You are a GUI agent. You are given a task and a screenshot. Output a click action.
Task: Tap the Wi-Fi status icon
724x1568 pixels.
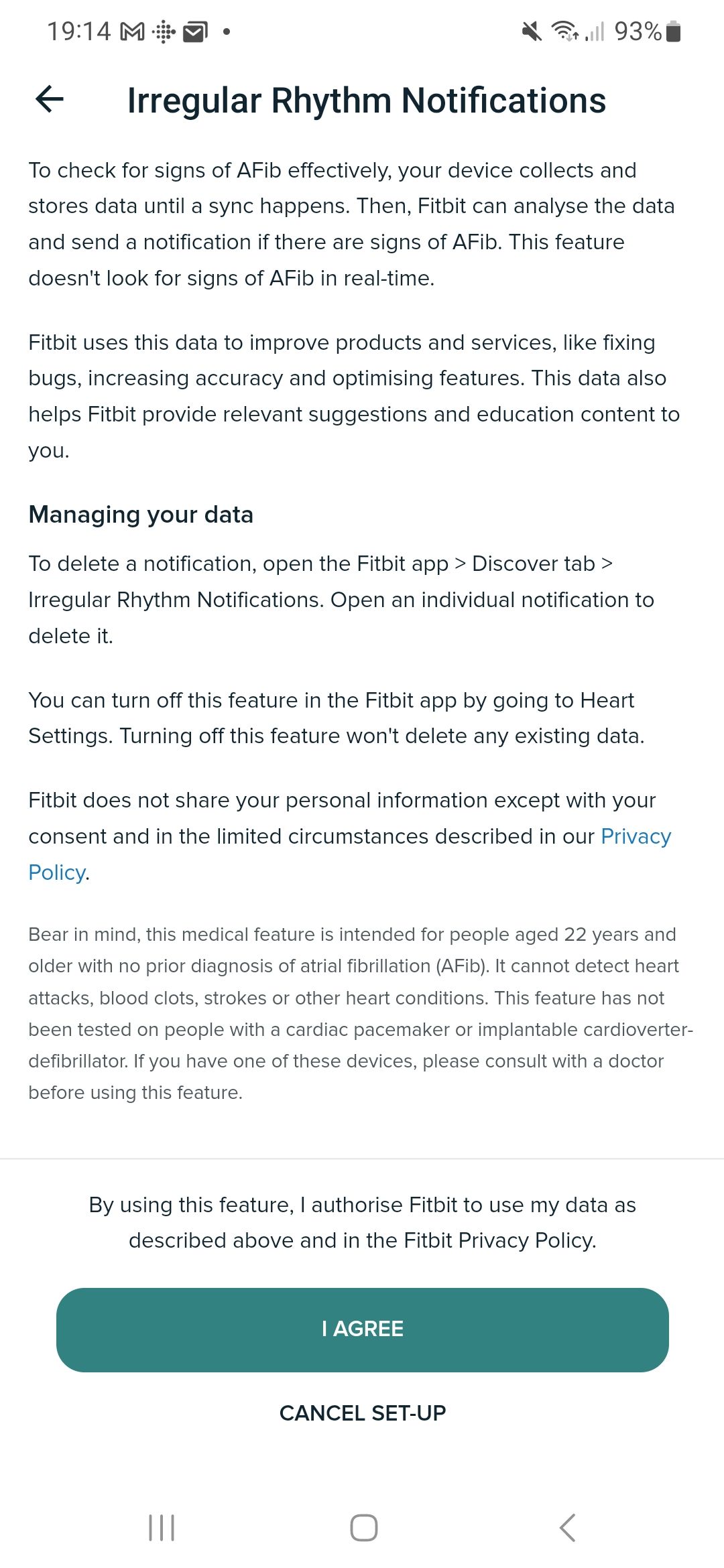(564, 31)
